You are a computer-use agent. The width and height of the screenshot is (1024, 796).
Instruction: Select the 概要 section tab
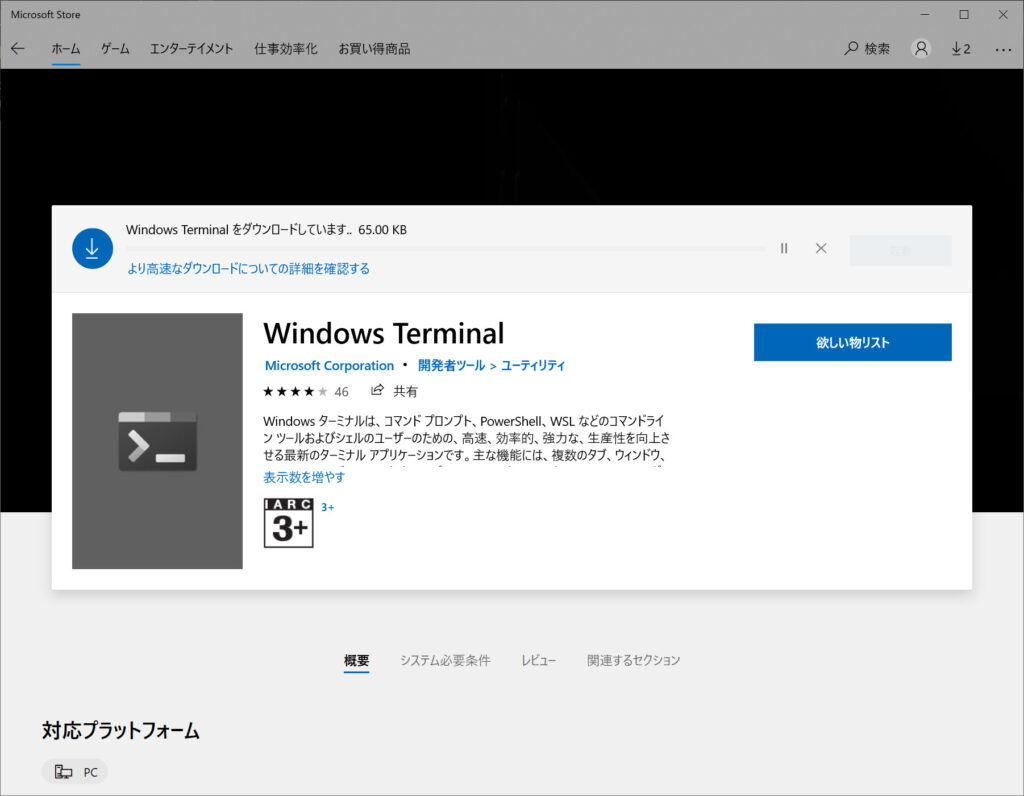357,660
